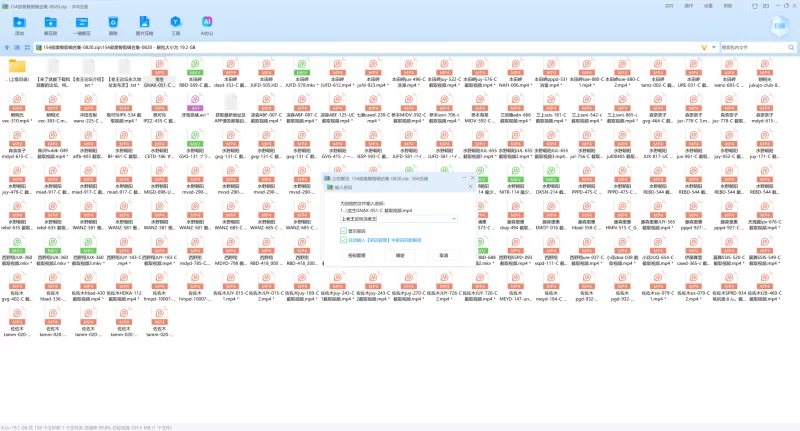
Task: Select the CETD-186 file icon
Action: (x=160, y=138)
